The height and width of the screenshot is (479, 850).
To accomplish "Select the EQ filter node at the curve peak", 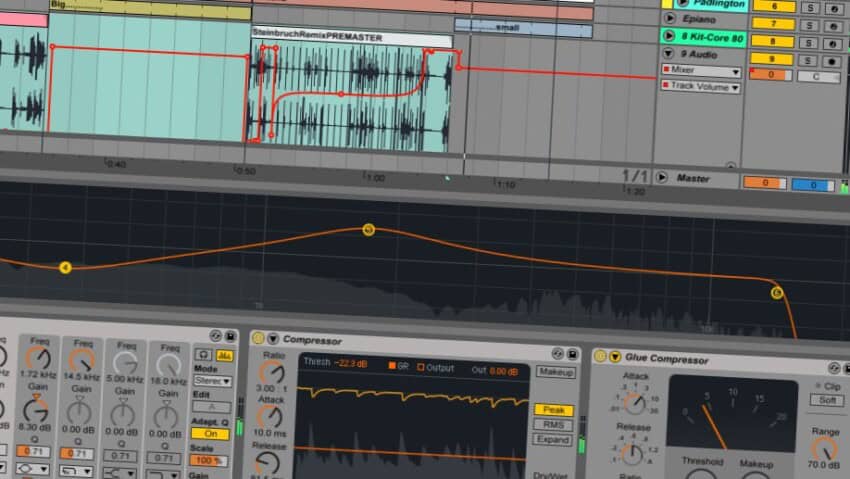I will tap(369, 230).
